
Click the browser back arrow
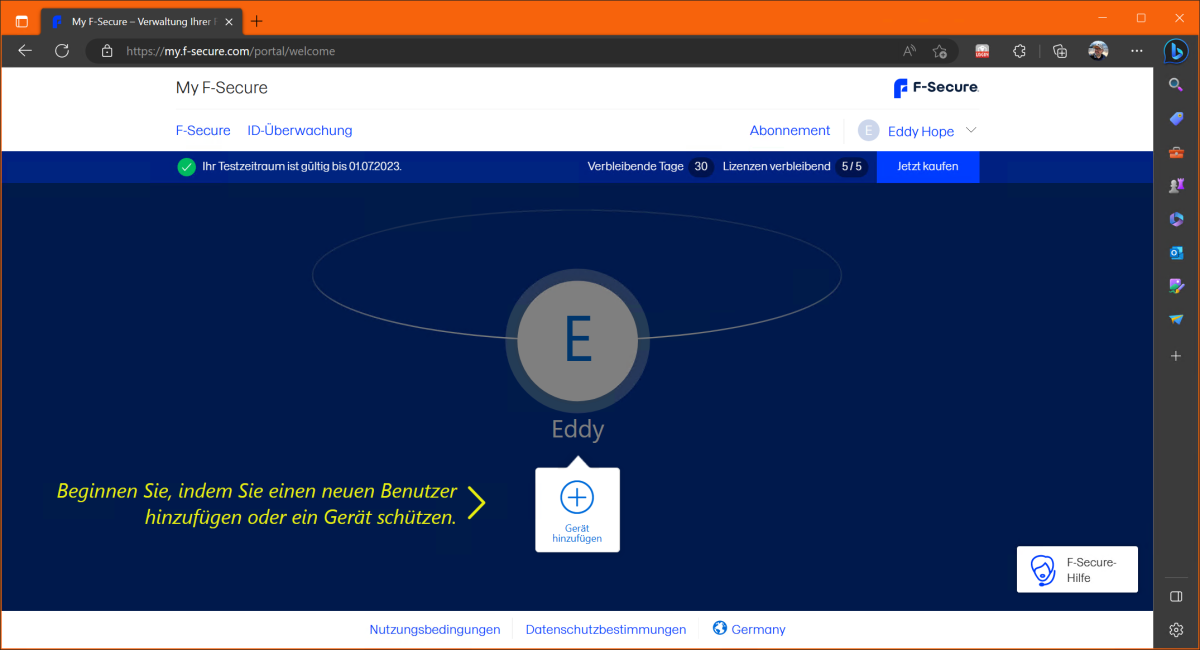click(25, 50)
